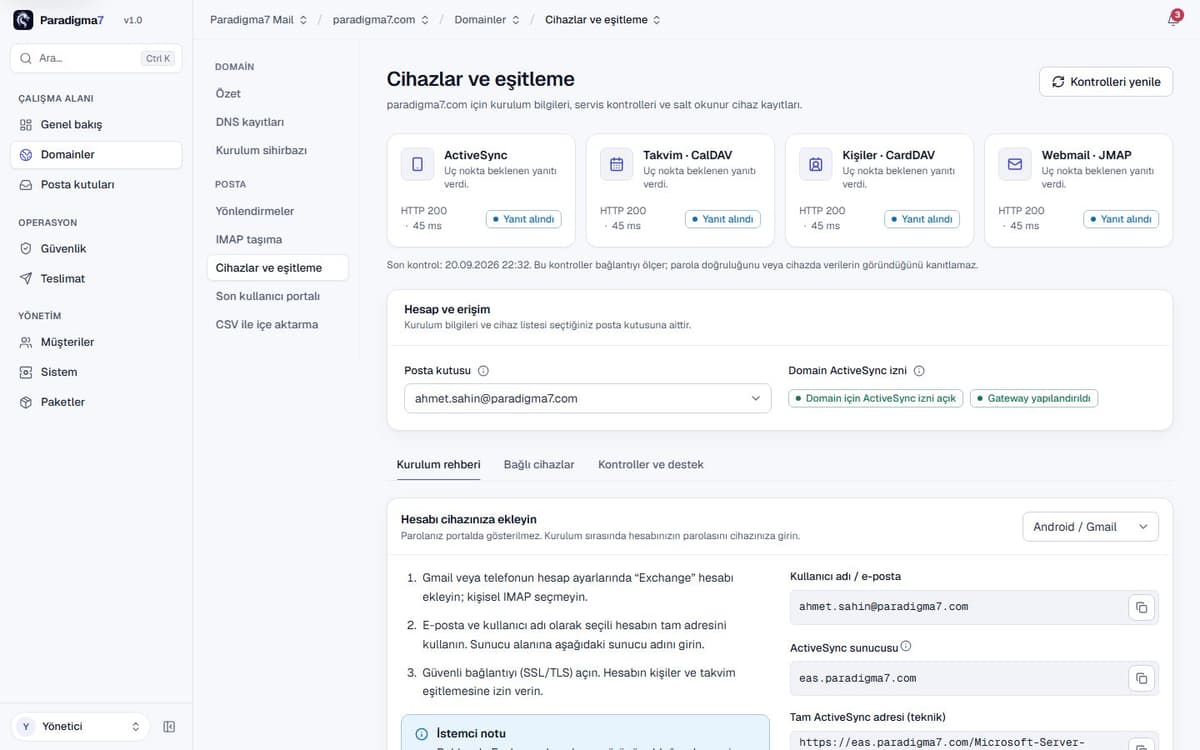Click the Paketler box icon
This screenshot has height=750, width=1200.
click(x=27, y=402)
